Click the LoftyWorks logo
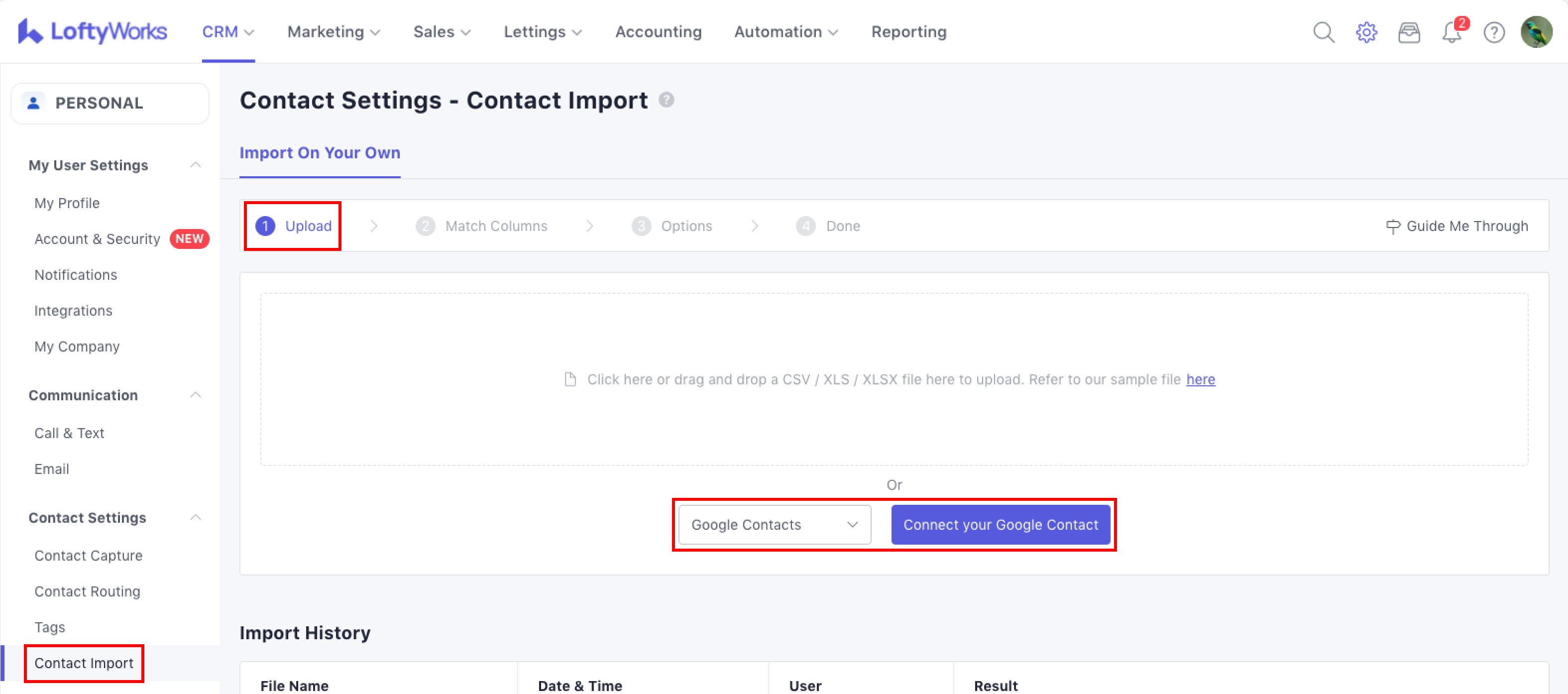Screen dimensions: 1568x694 click(x=93, y=32)
